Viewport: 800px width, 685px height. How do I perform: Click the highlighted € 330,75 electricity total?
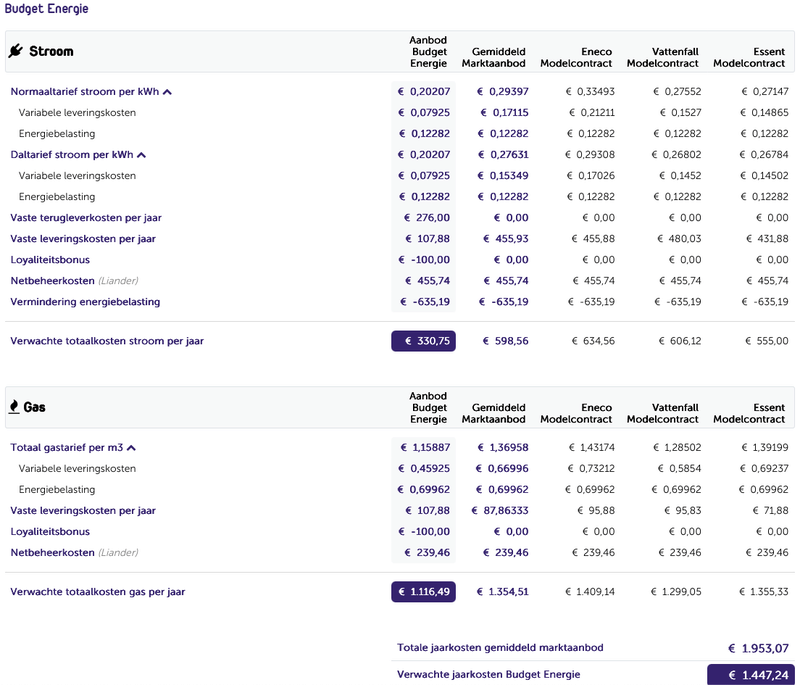[423, 341]
